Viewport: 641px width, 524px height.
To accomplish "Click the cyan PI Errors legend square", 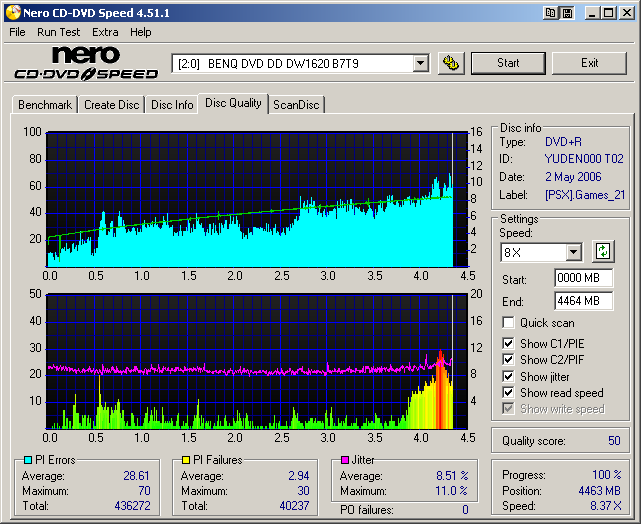I will (x=27, y=460).
